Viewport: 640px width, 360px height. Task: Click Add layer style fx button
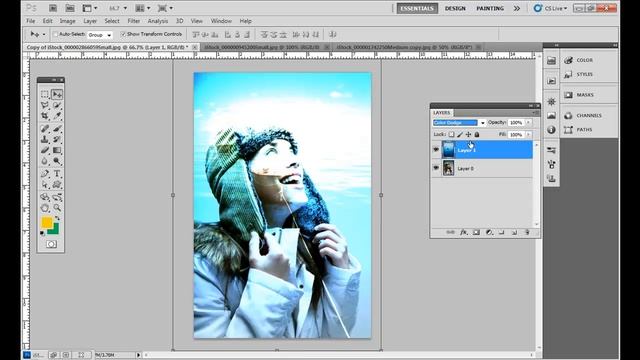463,232
